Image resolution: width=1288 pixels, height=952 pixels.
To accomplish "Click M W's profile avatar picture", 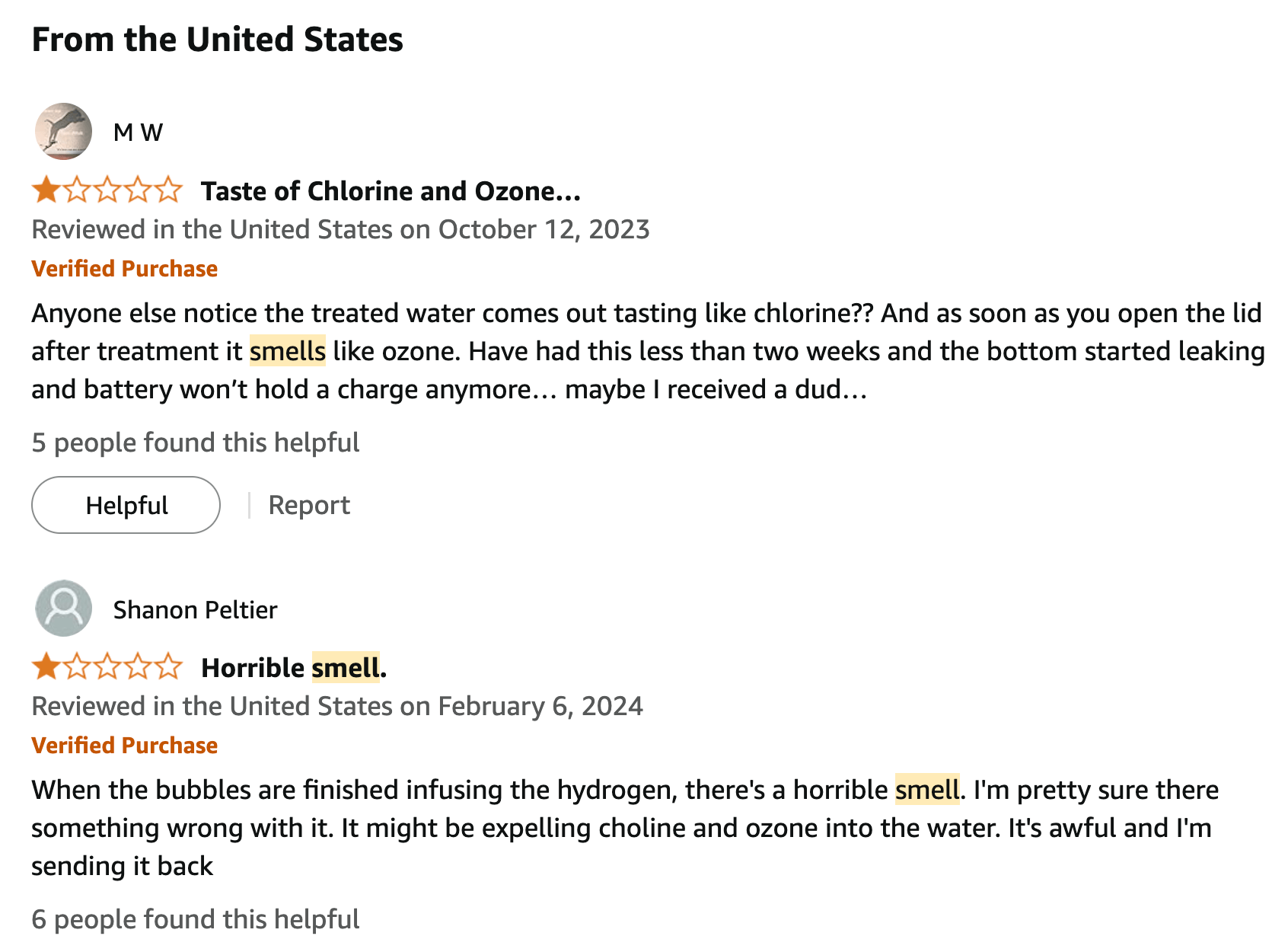I will 63,132.
